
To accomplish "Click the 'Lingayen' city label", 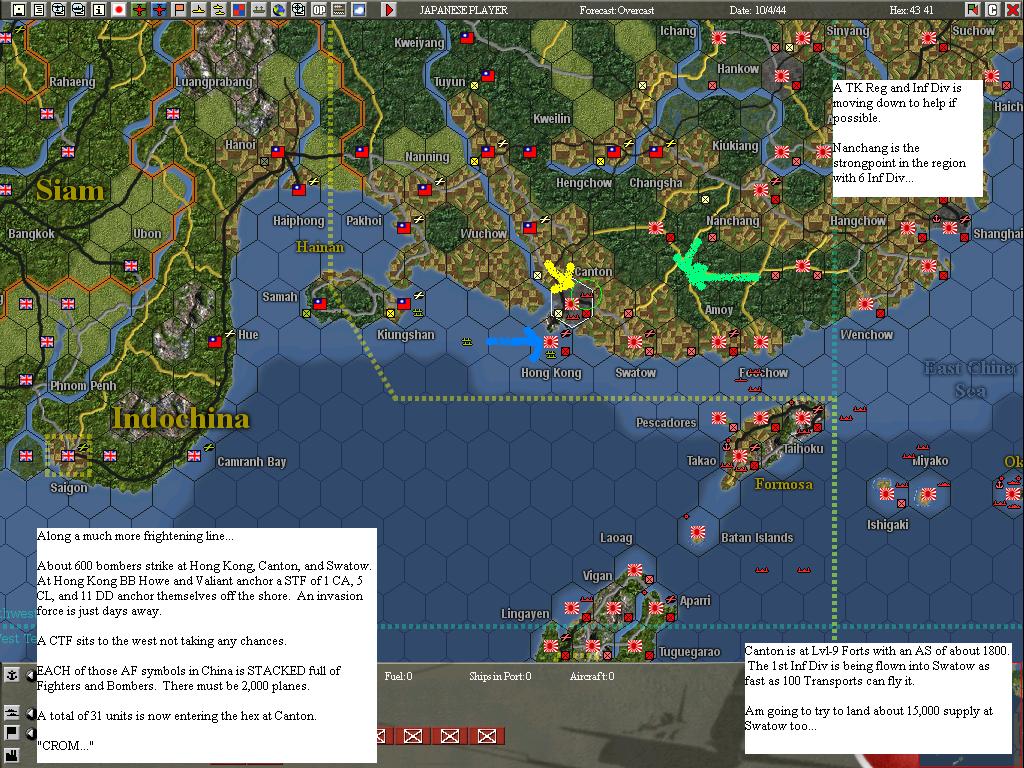I will (x=525, y=614).
